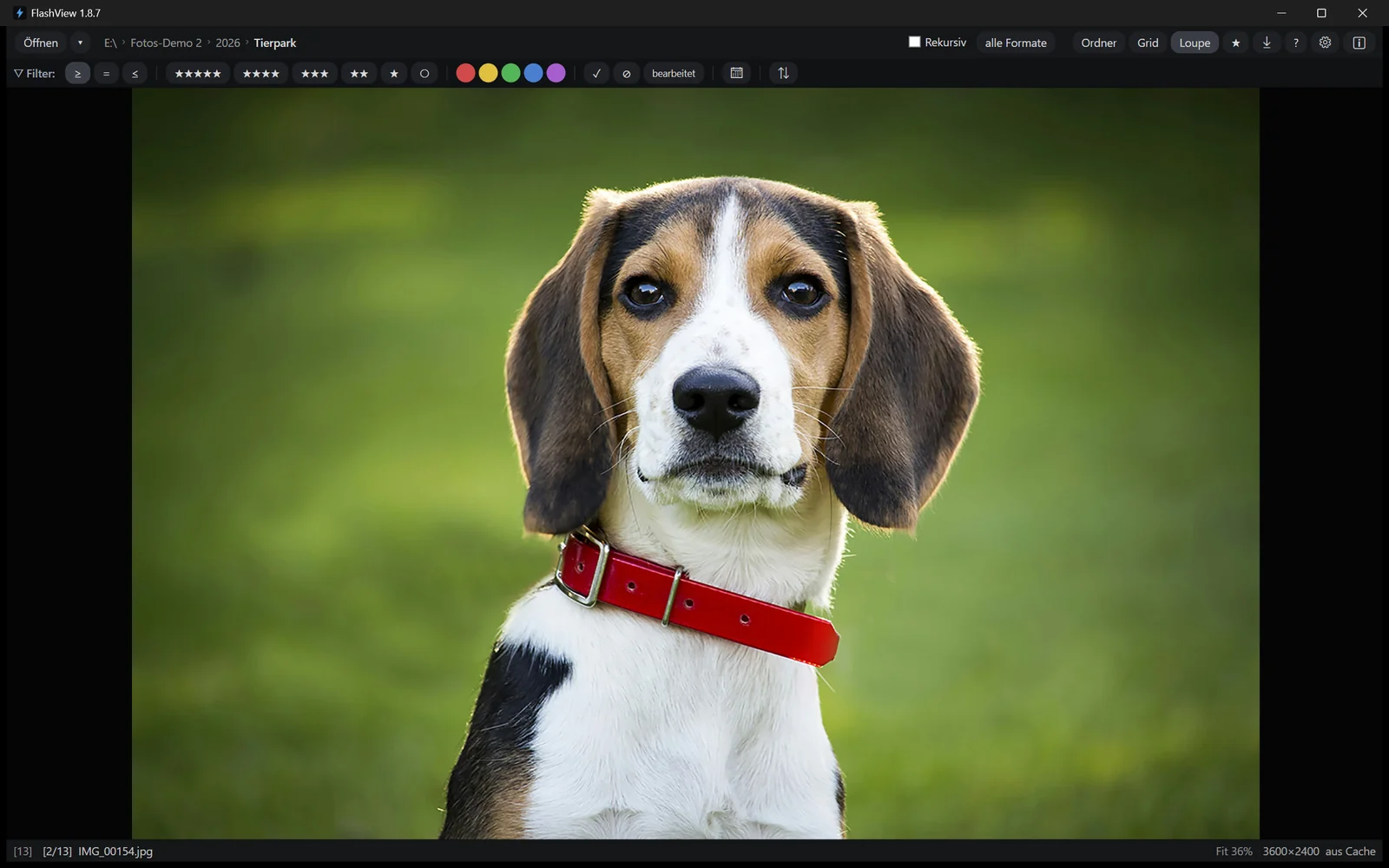Maximize the FlashView window
Screen dimensions: 1389x868
click(x=1321, y=13)
